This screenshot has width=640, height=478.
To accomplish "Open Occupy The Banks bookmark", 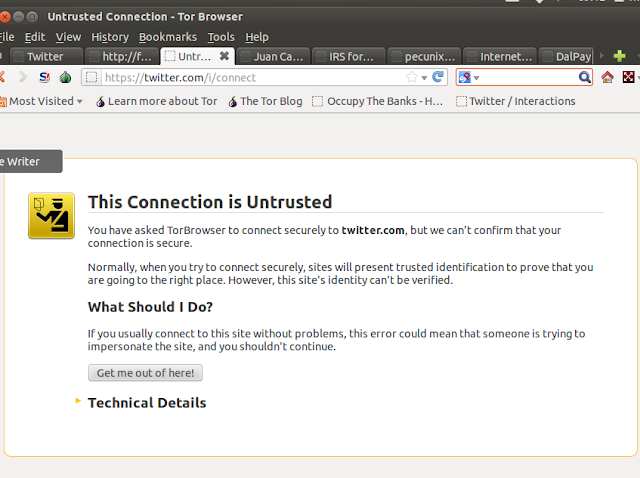I will click(x=378, y=101).
